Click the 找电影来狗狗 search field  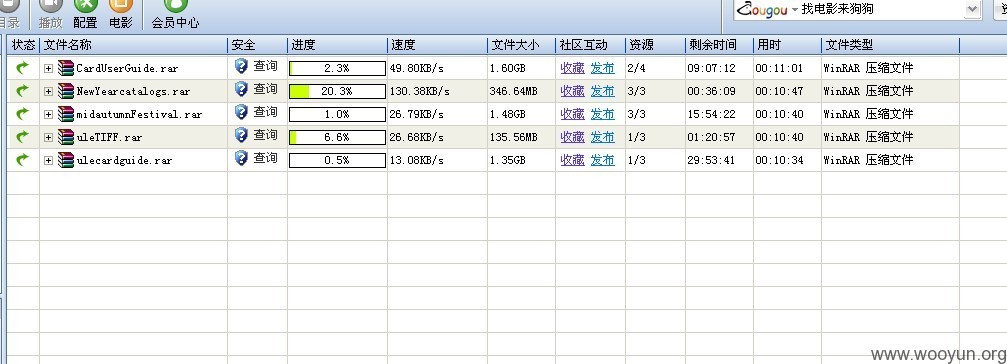[x=882, y=10]
